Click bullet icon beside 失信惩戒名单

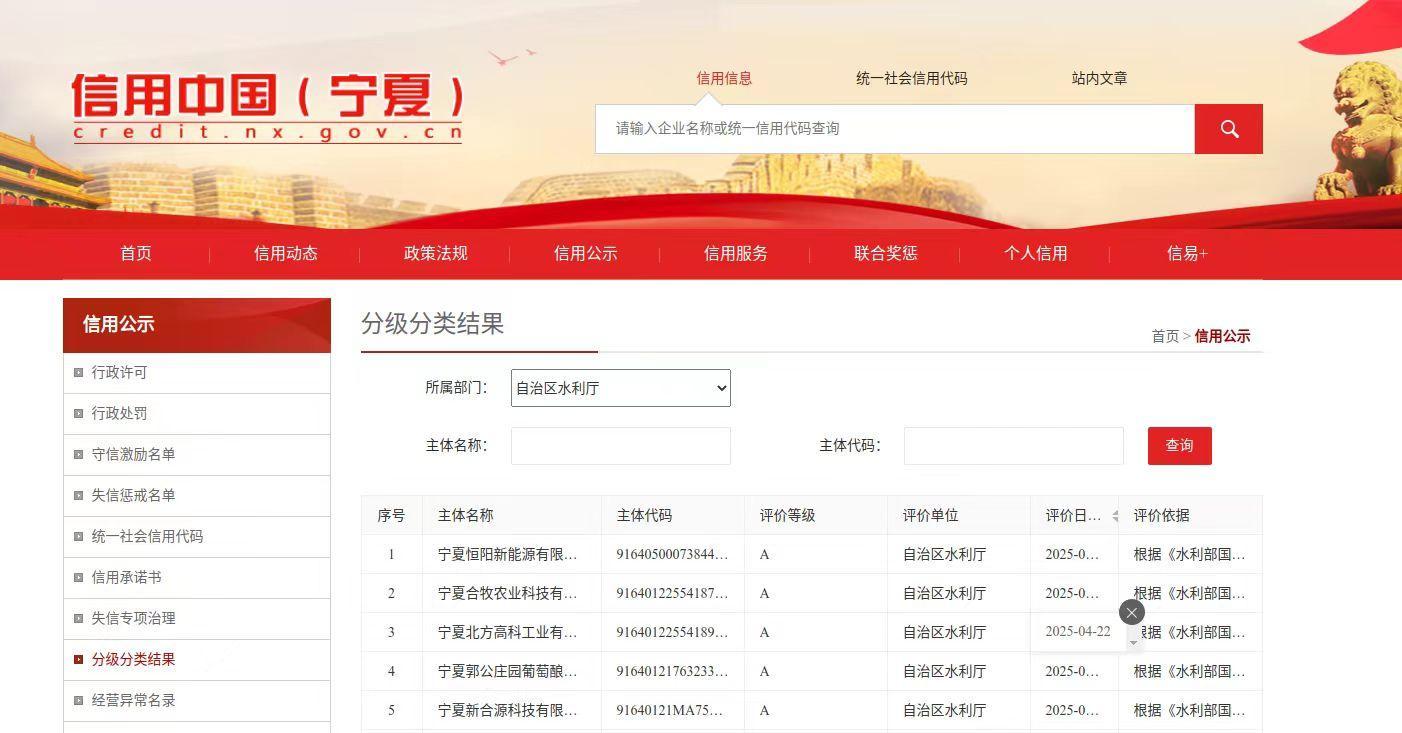tap(79, 496)
